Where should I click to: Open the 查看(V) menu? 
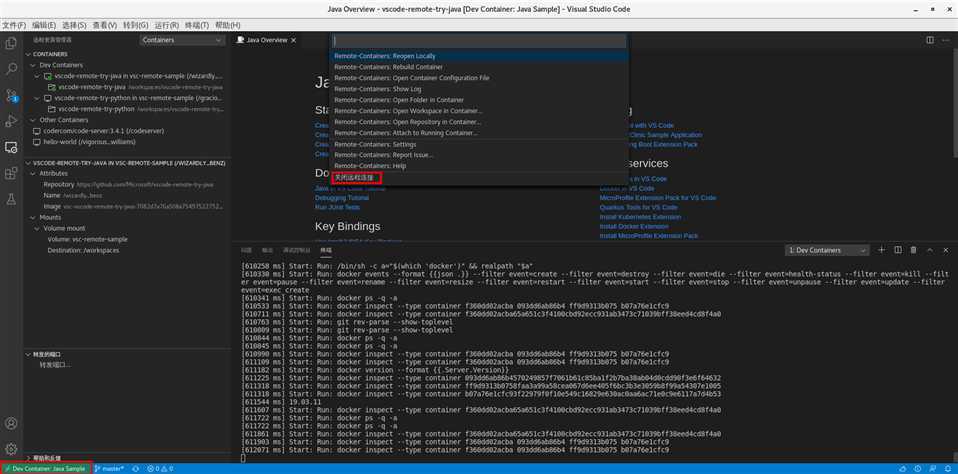(x=104, y=25)
